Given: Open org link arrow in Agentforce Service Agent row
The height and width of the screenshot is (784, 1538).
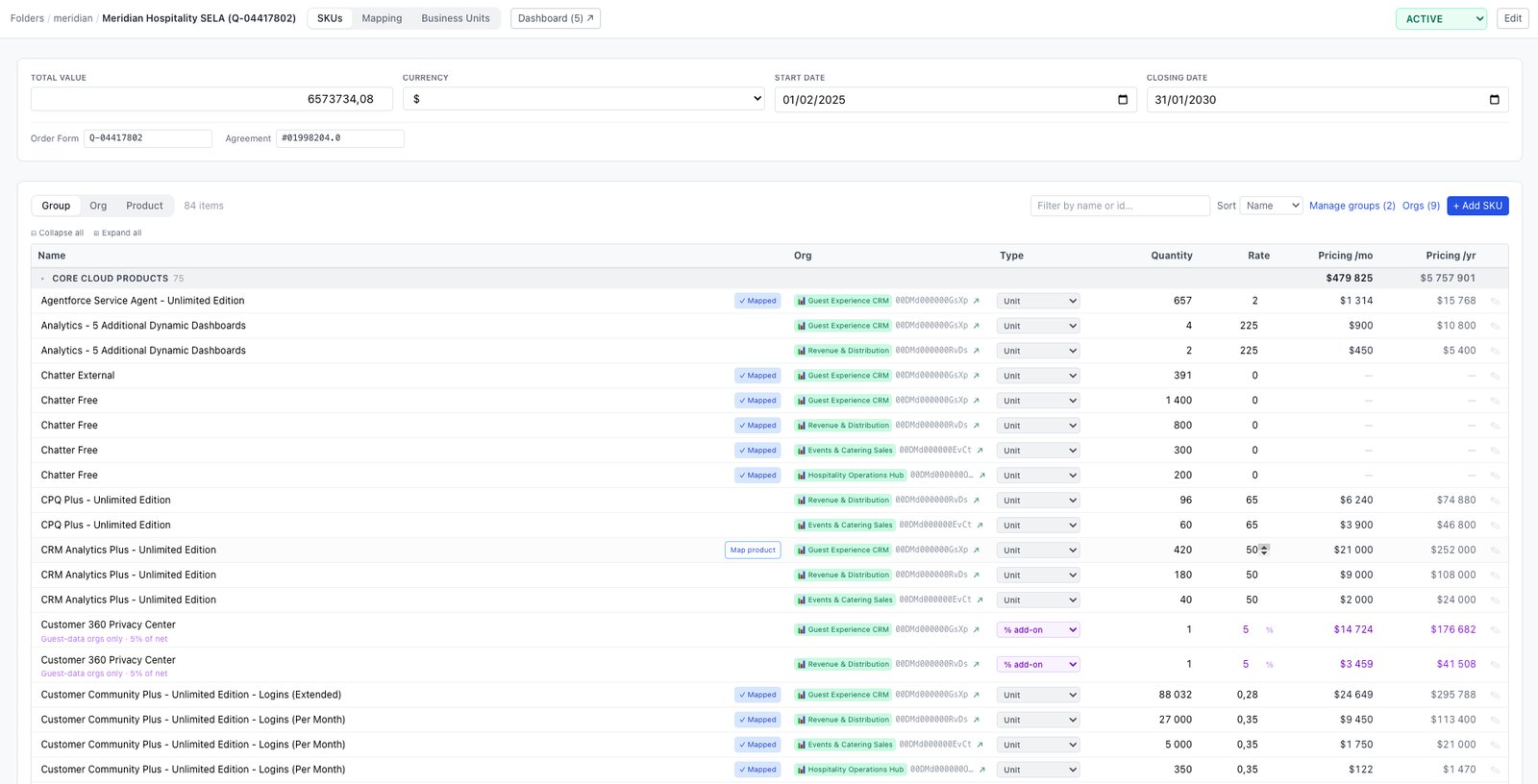Looking at the screenshot, I should pyautogui.click(x=976, y=301).
